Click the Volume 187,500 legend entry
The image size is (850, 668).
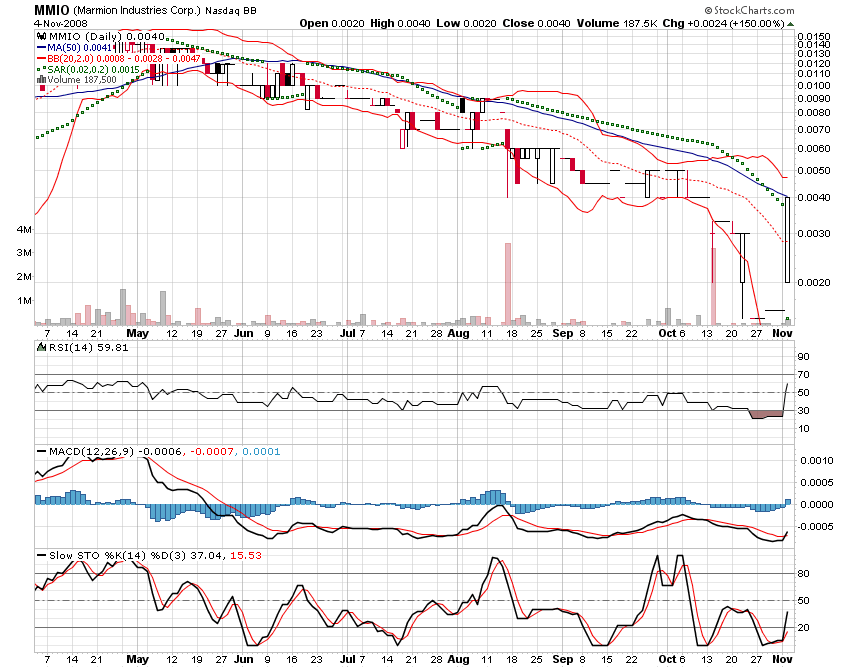(77, 80)
